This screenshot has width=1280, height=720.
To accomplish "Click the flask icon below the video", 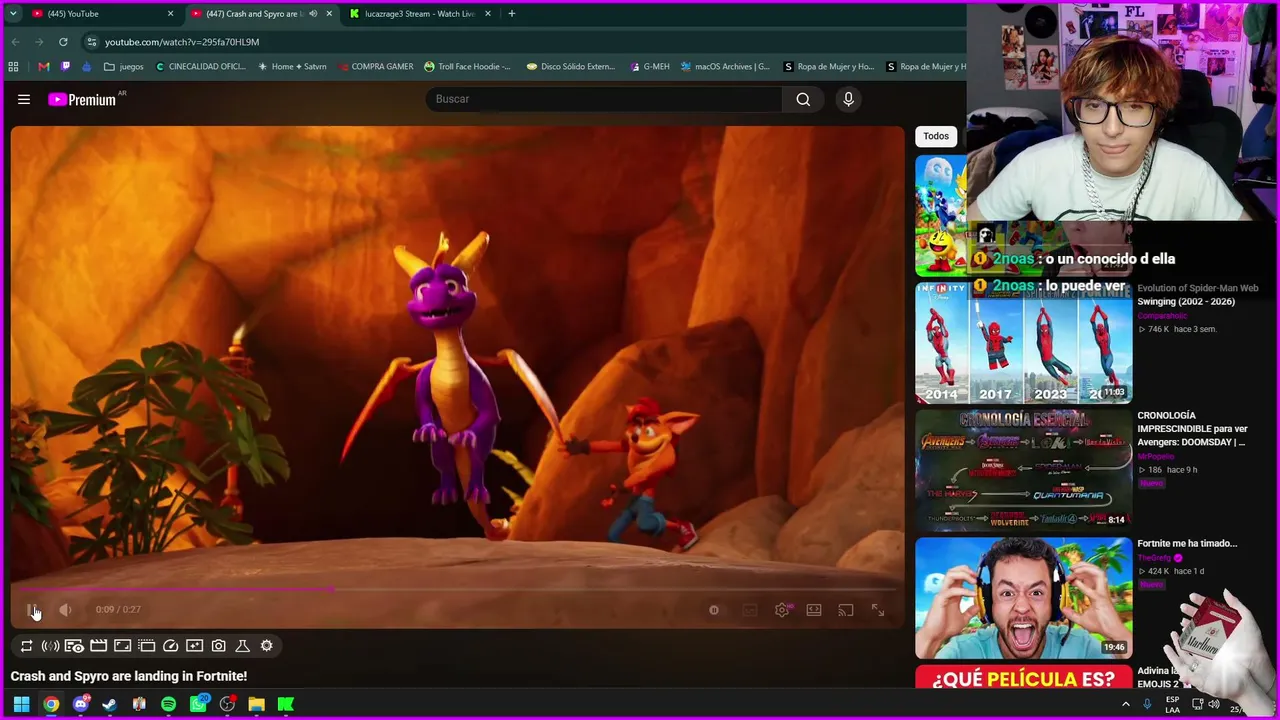I will click(x=242, y=646).
